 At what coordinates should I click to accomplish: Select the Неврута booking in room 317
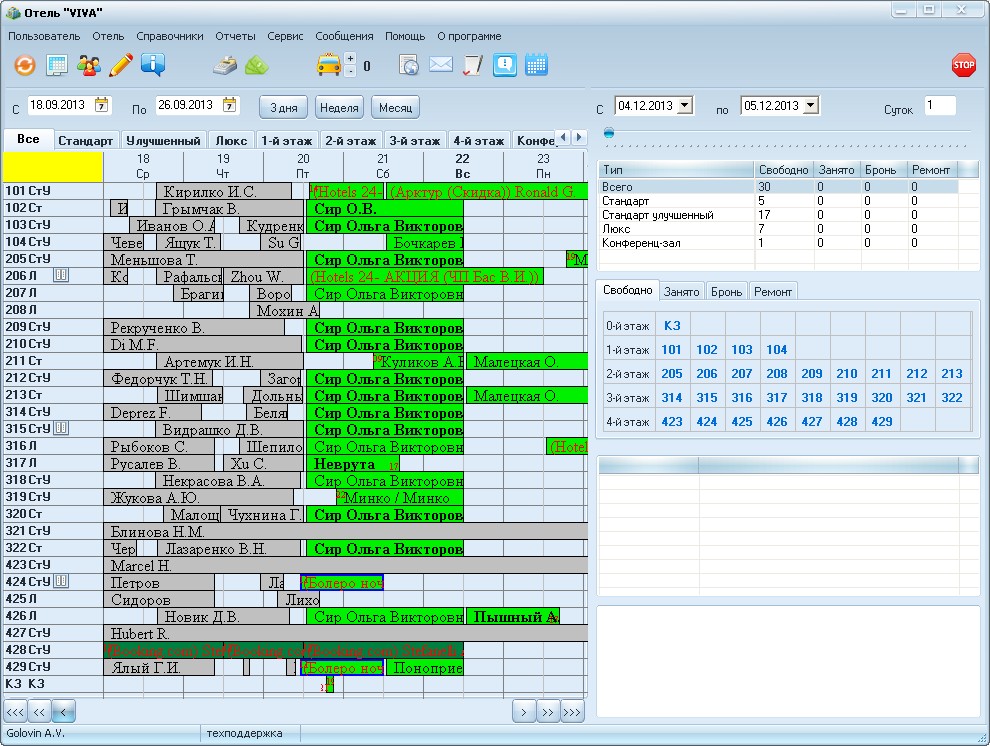(353, 464)
